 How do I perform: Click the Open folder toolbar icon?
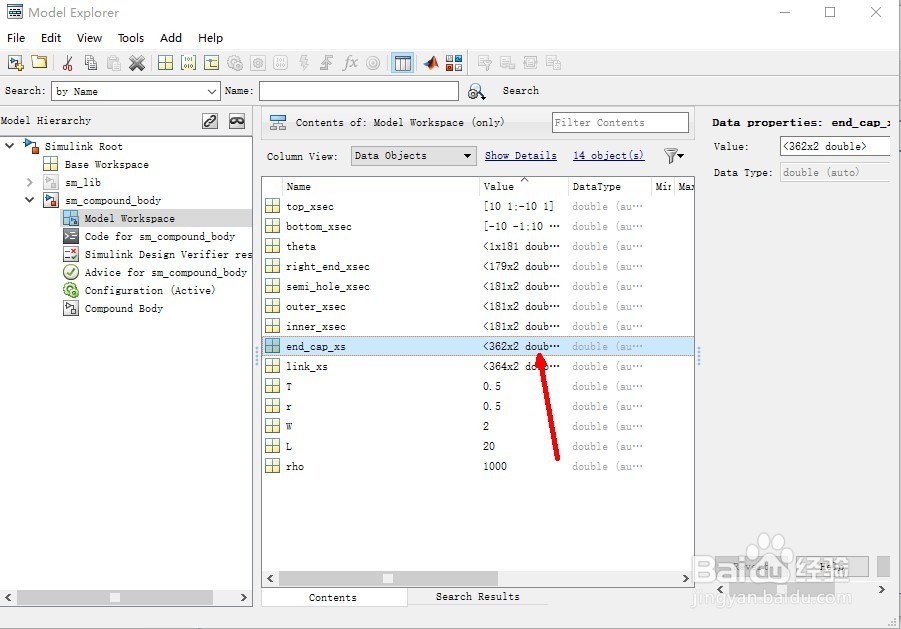38,62
